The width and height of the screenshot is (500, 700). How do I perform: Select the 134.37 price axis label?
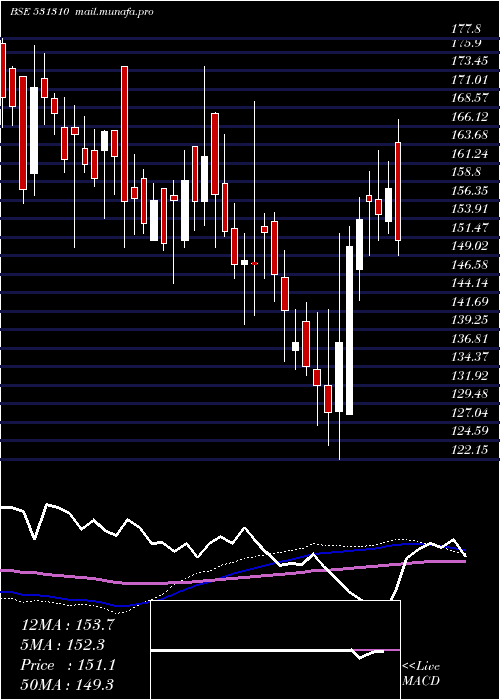pyautogui.click(x=470, y=357)
